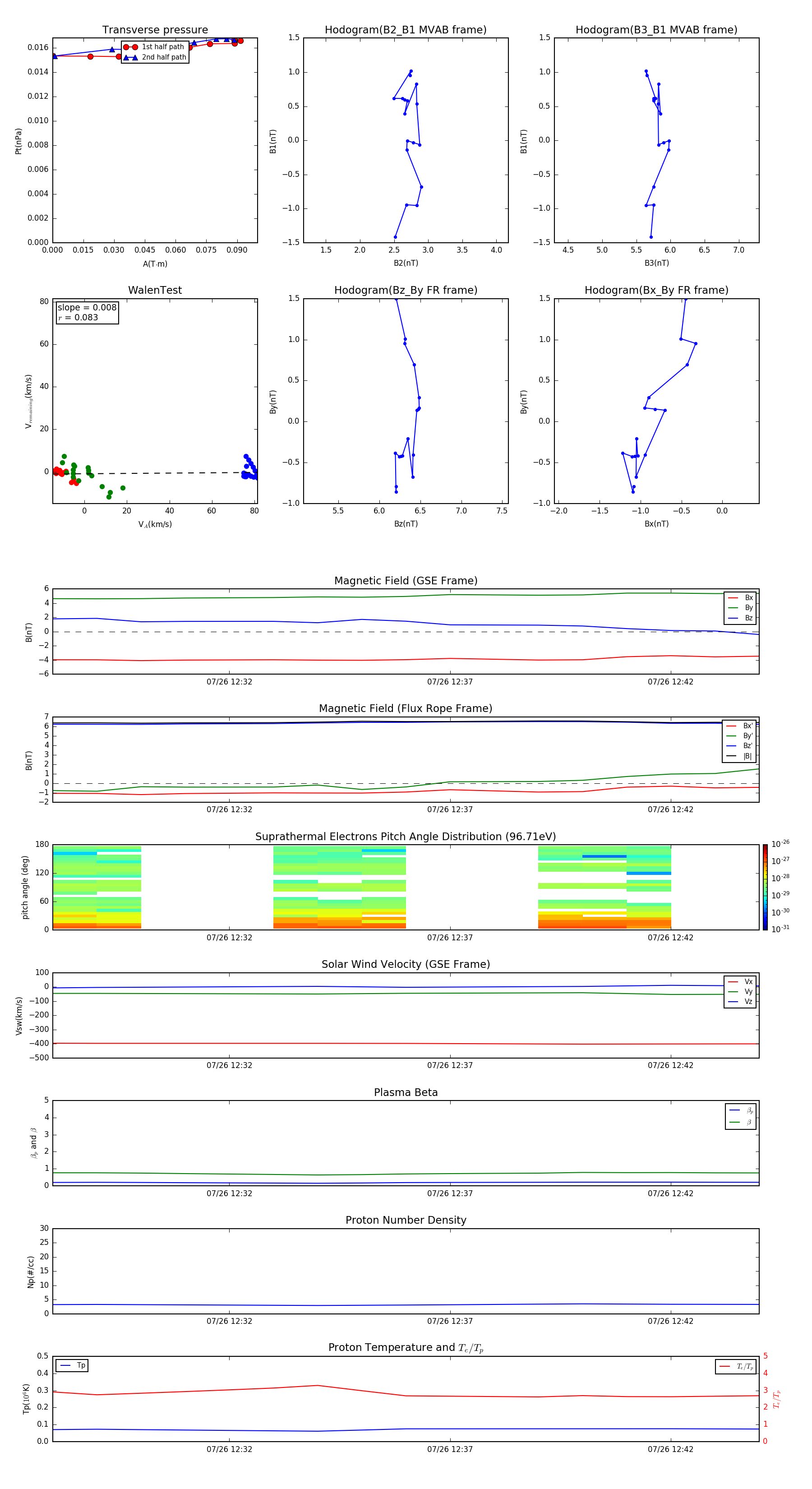Click '07/26 12:42' tick under Proton Temperature plot
The width and height of the screenshot is (812, 1489).
click(x=670, y=1449)
